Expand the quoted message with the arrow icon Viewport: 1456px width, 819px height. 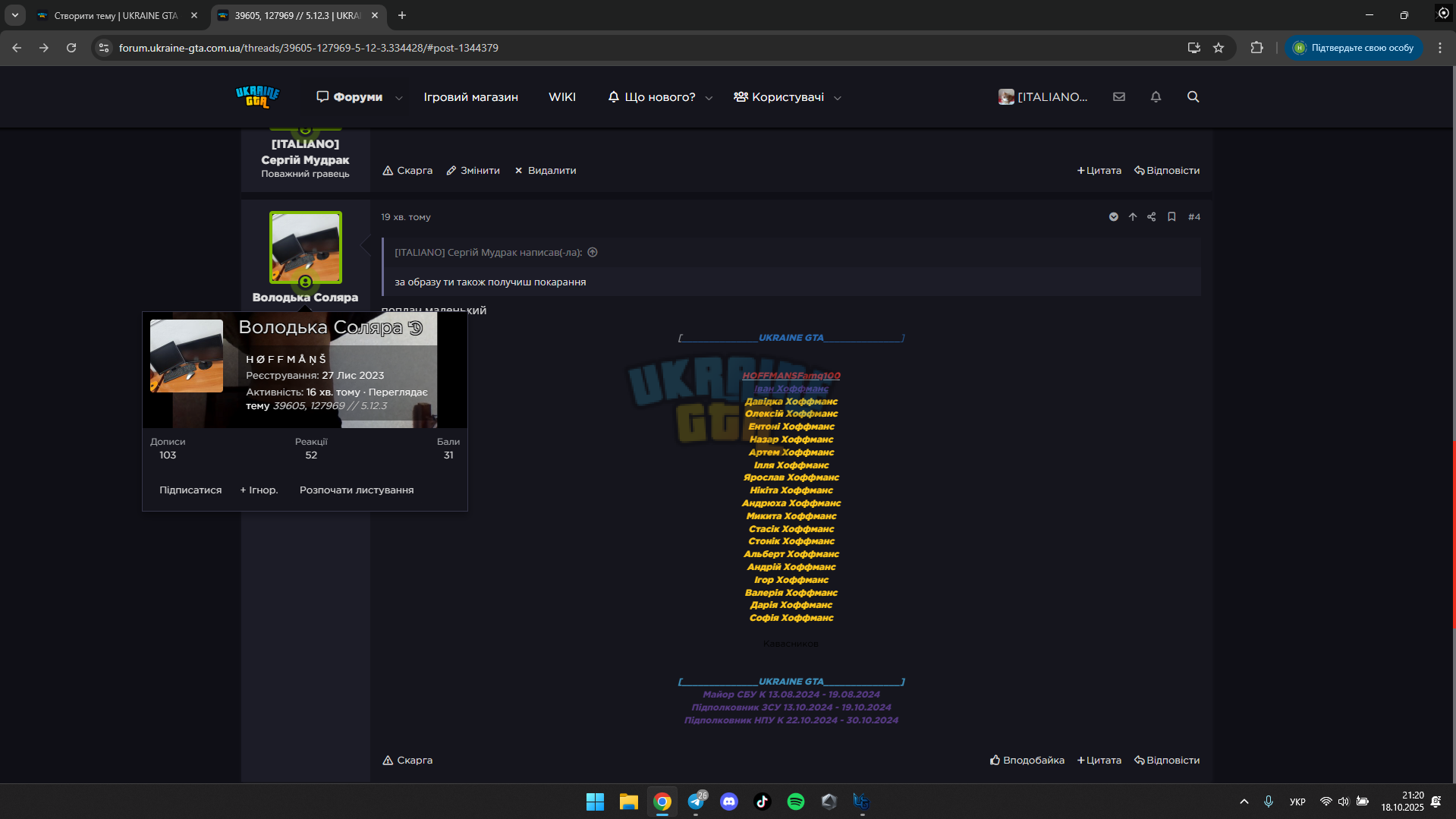[x=593, y=253]
